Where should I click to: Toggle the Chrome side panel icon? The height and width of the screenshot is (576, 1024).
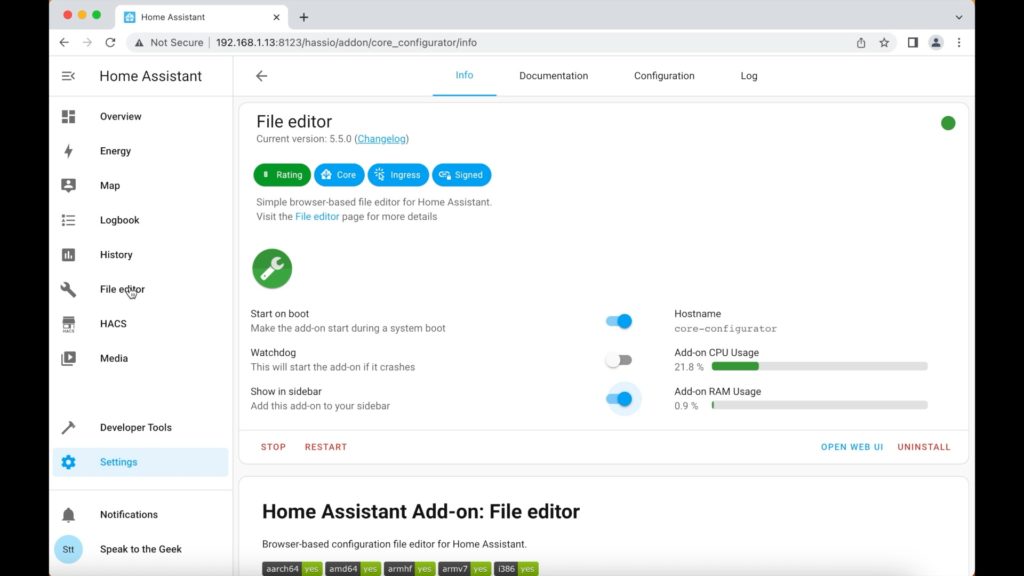click(912, 42)
